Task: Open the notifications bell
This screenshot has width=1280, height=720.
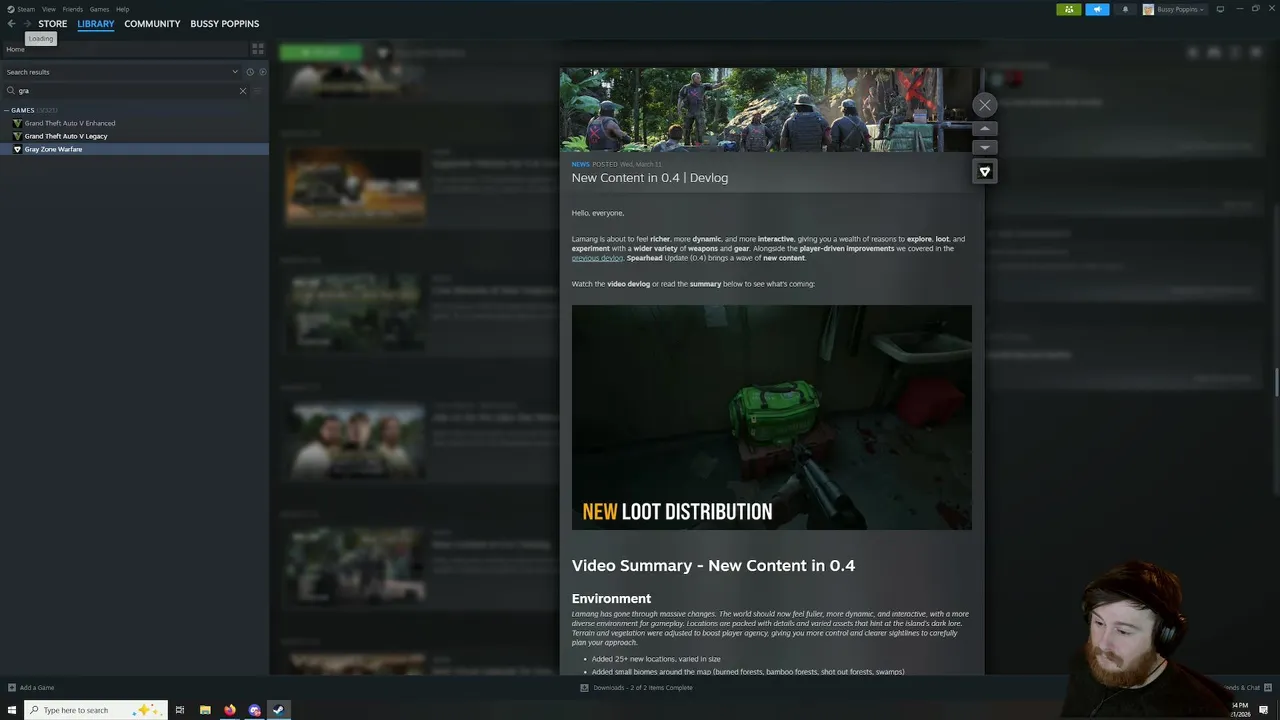Action: (x=1125, y=9)
